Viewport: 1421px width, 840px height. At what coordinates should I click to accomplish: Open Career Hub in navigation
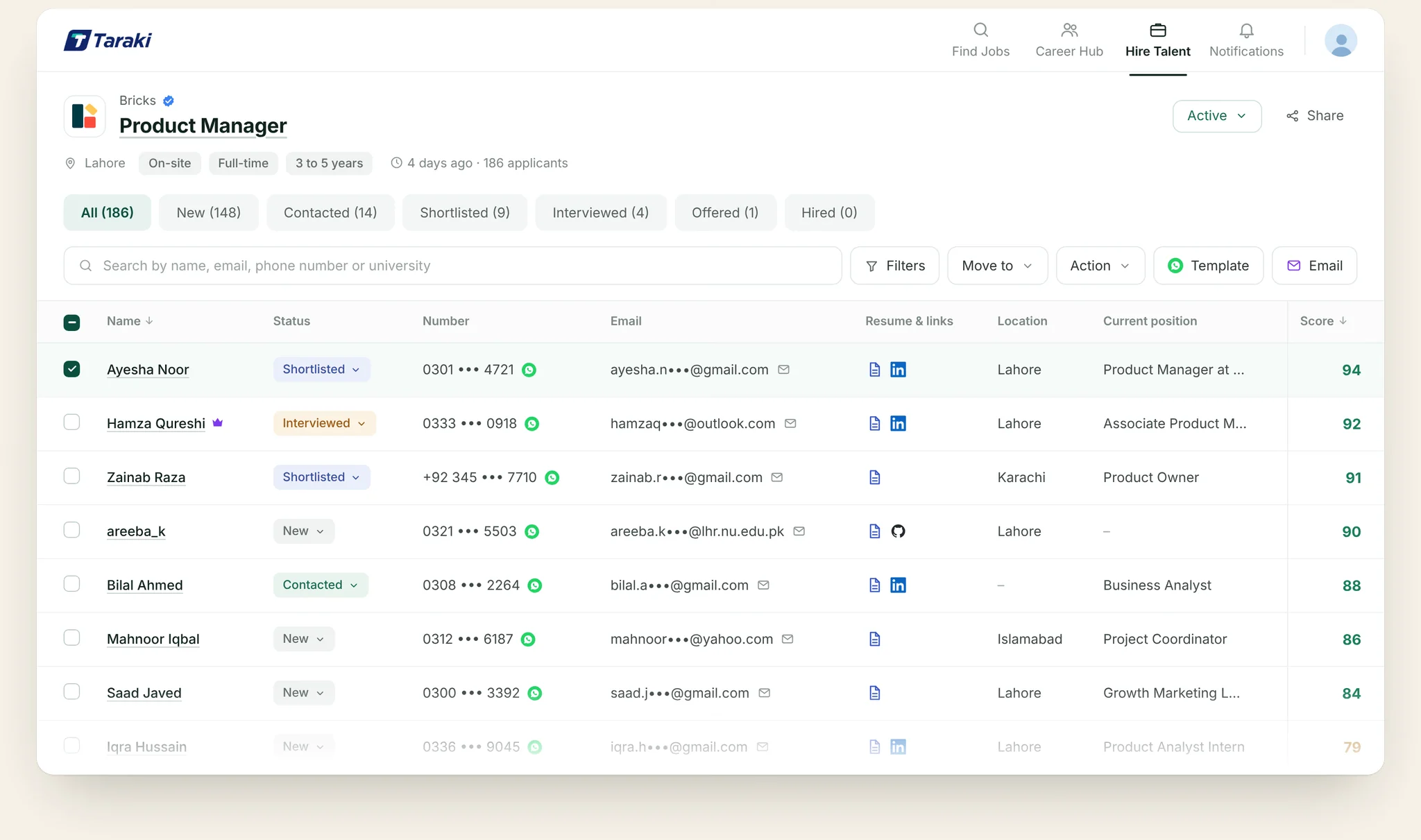(1069, 40)
